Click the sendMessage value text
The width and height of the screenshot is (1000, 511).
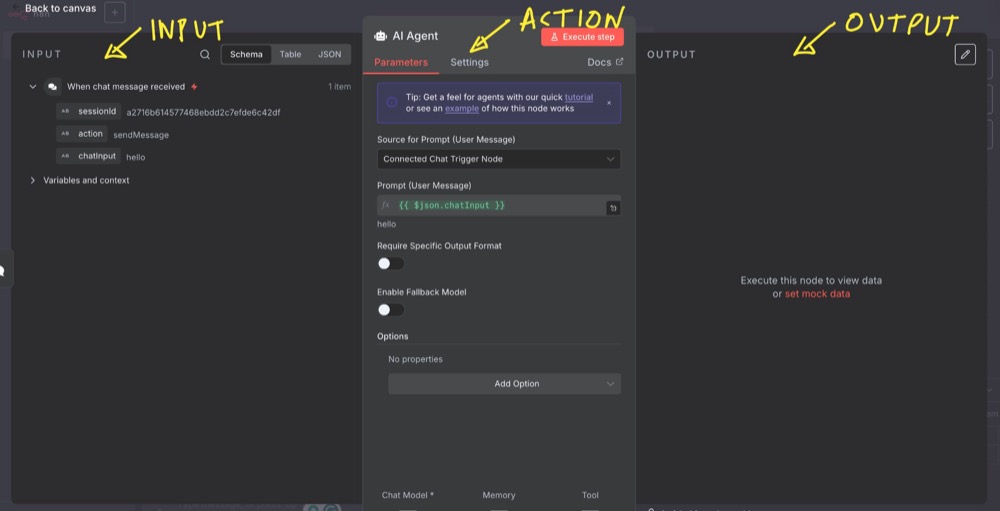tap(141, 135)
